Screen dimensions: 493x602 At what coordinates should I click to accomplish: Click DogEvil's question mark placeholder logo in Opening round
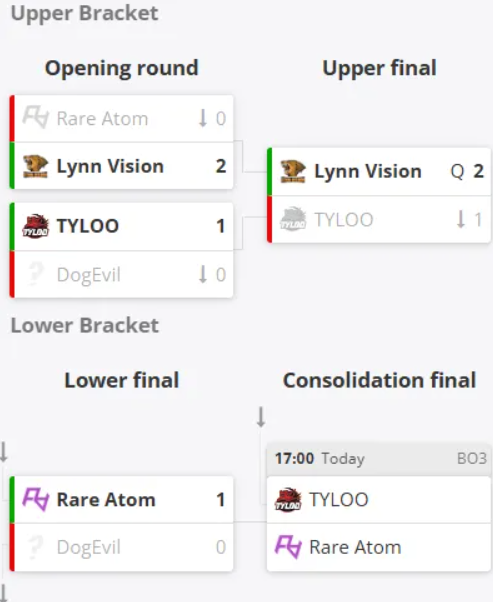pyautogui.click(x=35, y=274)
